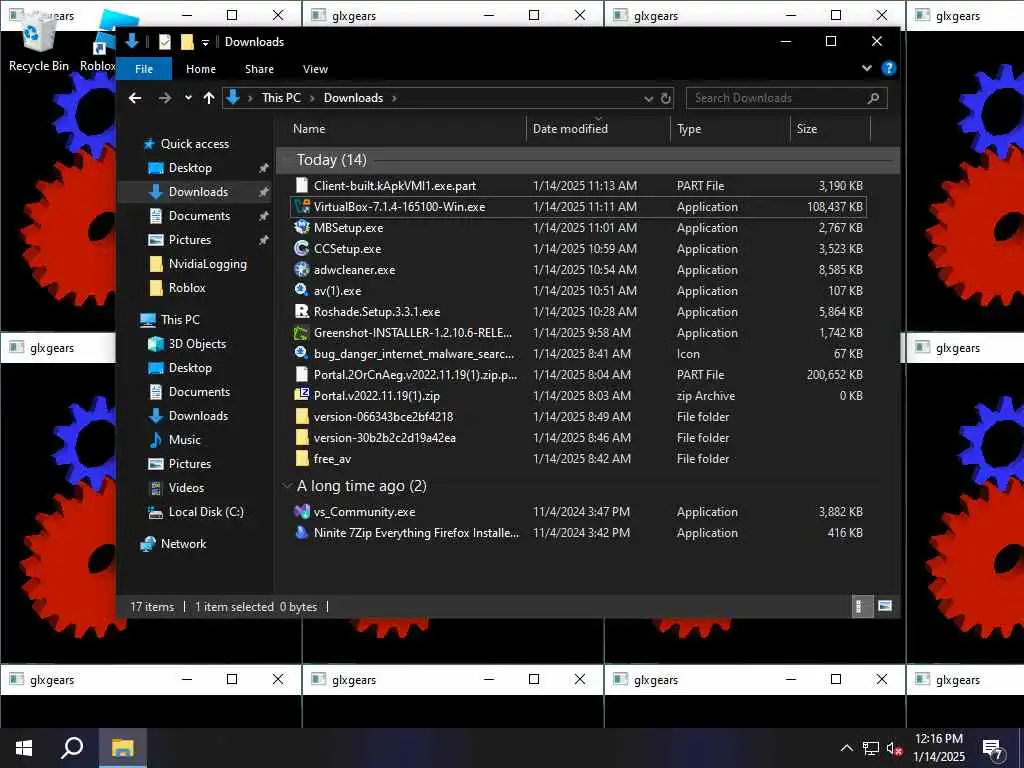The height and width of the screenshot is (768, 1024).
Task: Go forward using the forward arrow
Action: tap(165, 98)
